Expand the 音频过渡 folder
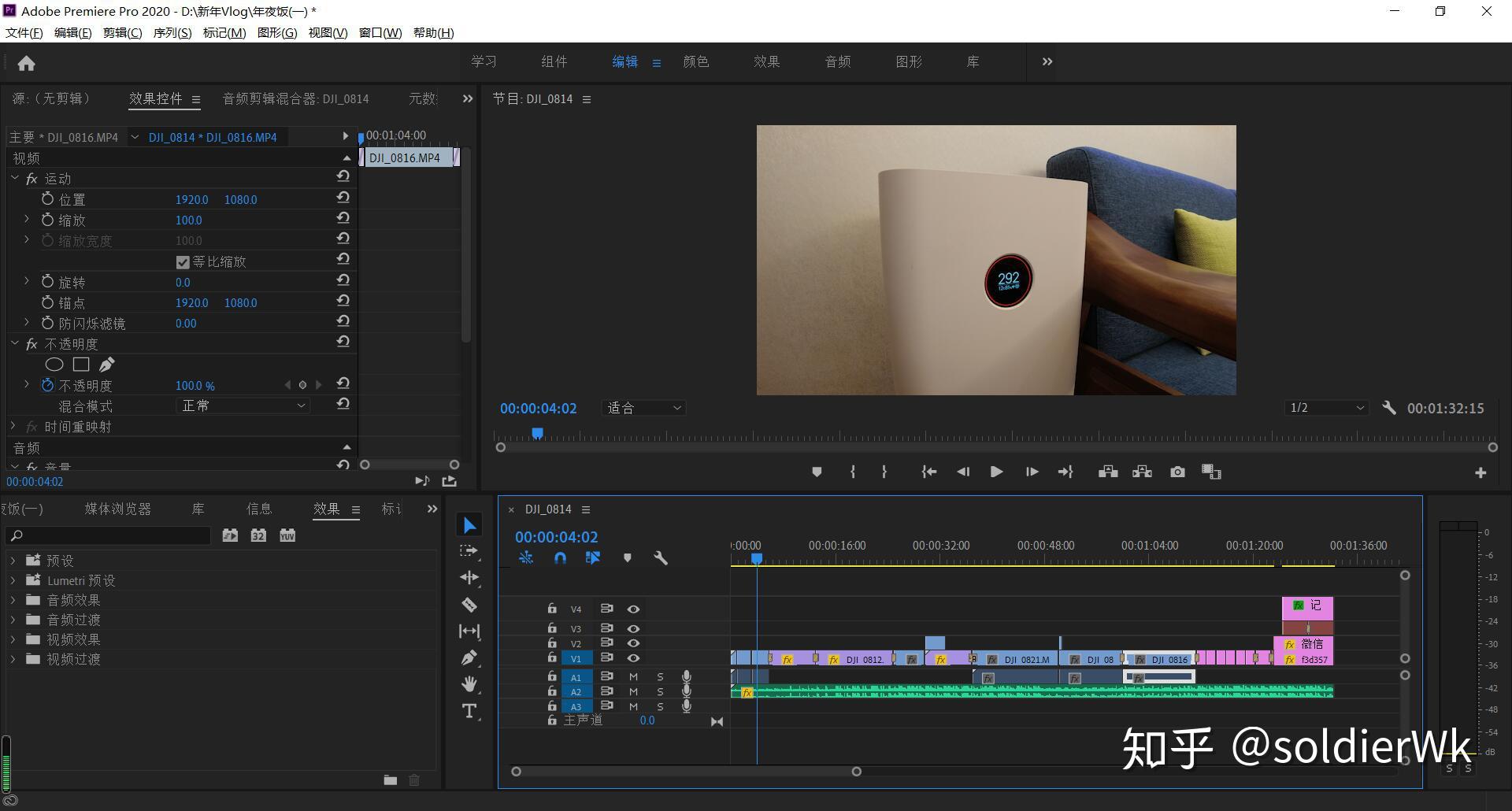 pyautogui.click(x=13, y=620)
